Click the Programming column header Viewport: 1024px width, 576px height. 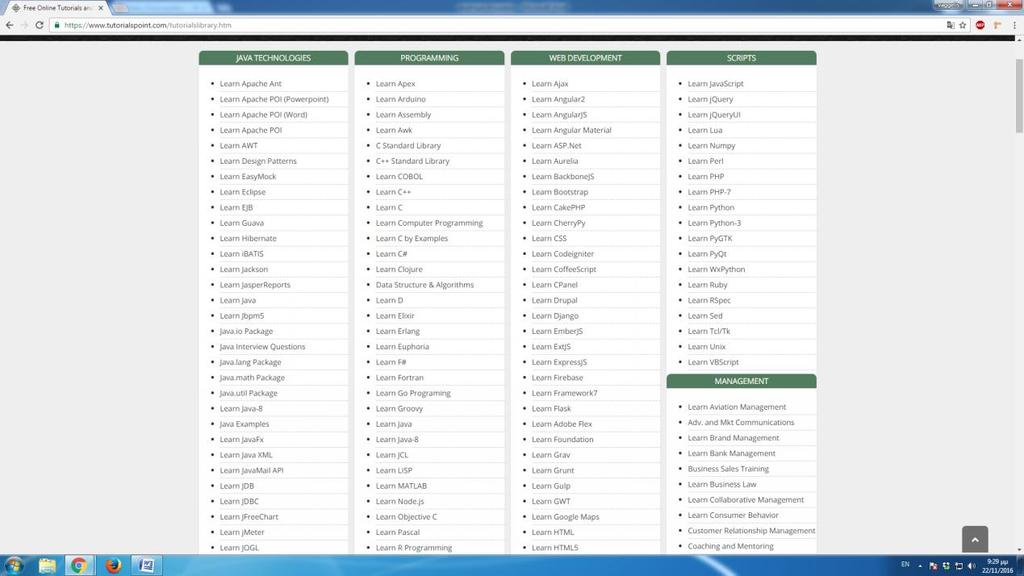pos(429,58)
